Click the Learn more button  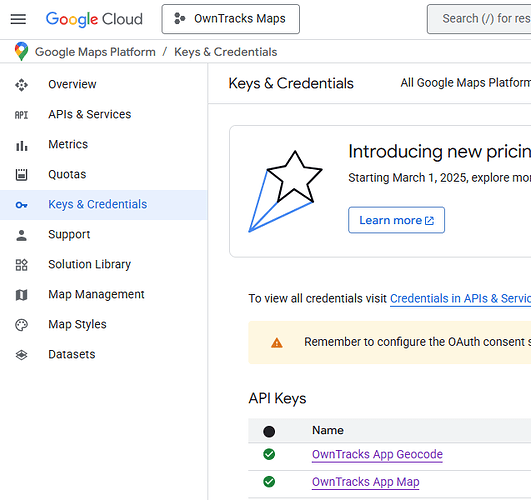pos(397,220)
